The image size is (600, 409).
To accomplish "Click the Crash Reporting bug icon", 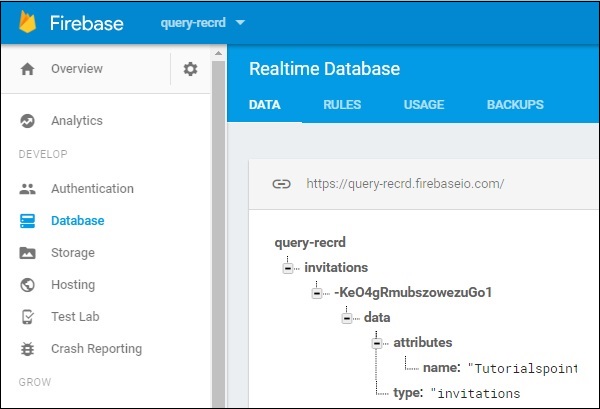I will pos(28,349).
